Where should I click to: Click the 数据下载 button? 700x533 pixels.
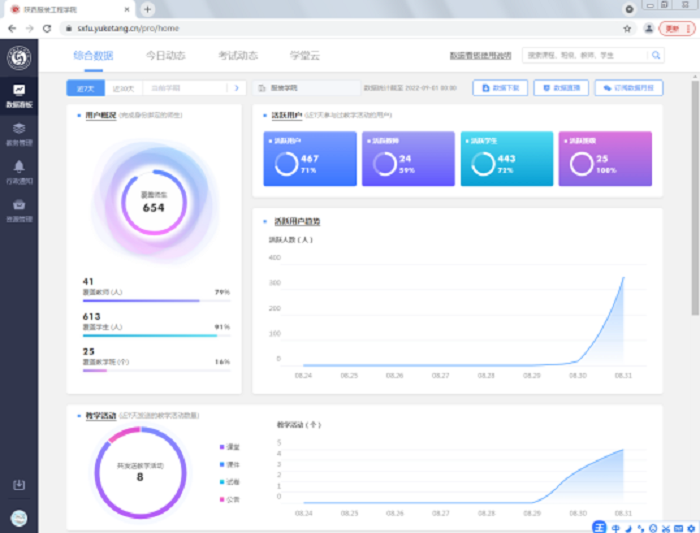point(499,88)
